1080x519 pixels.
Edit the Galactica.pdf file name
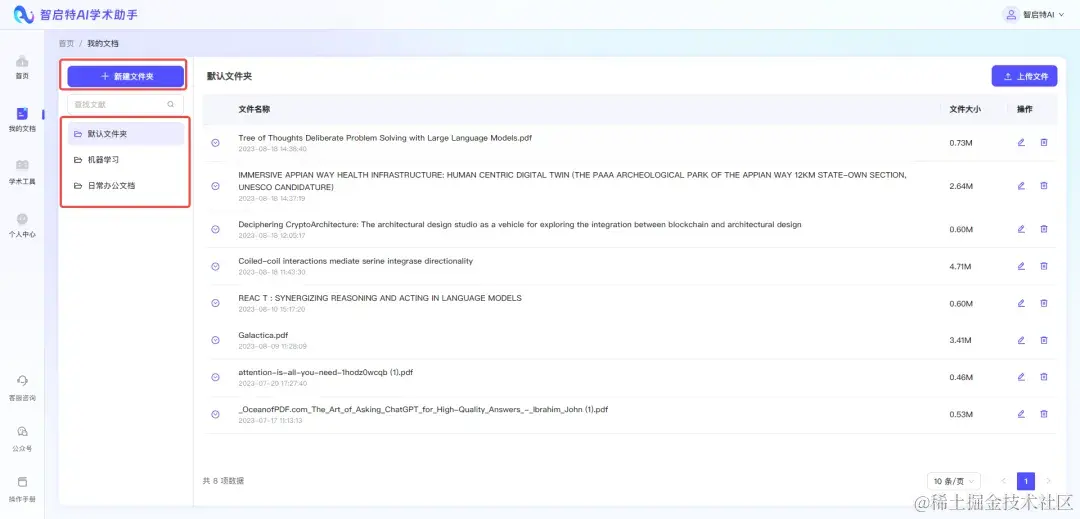coord(1021,340)
